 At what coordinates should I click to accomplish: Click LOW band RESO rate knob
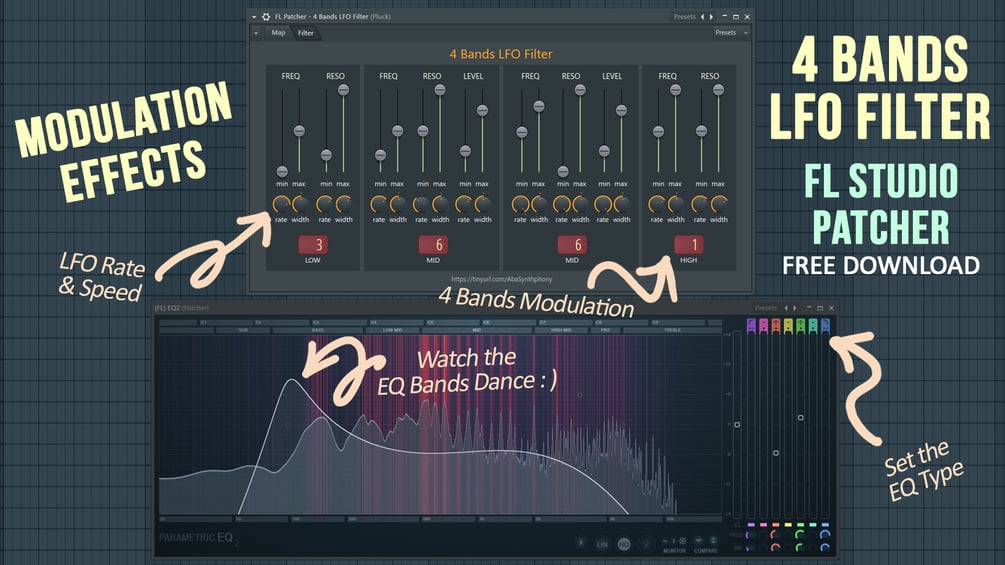[325, 204]
